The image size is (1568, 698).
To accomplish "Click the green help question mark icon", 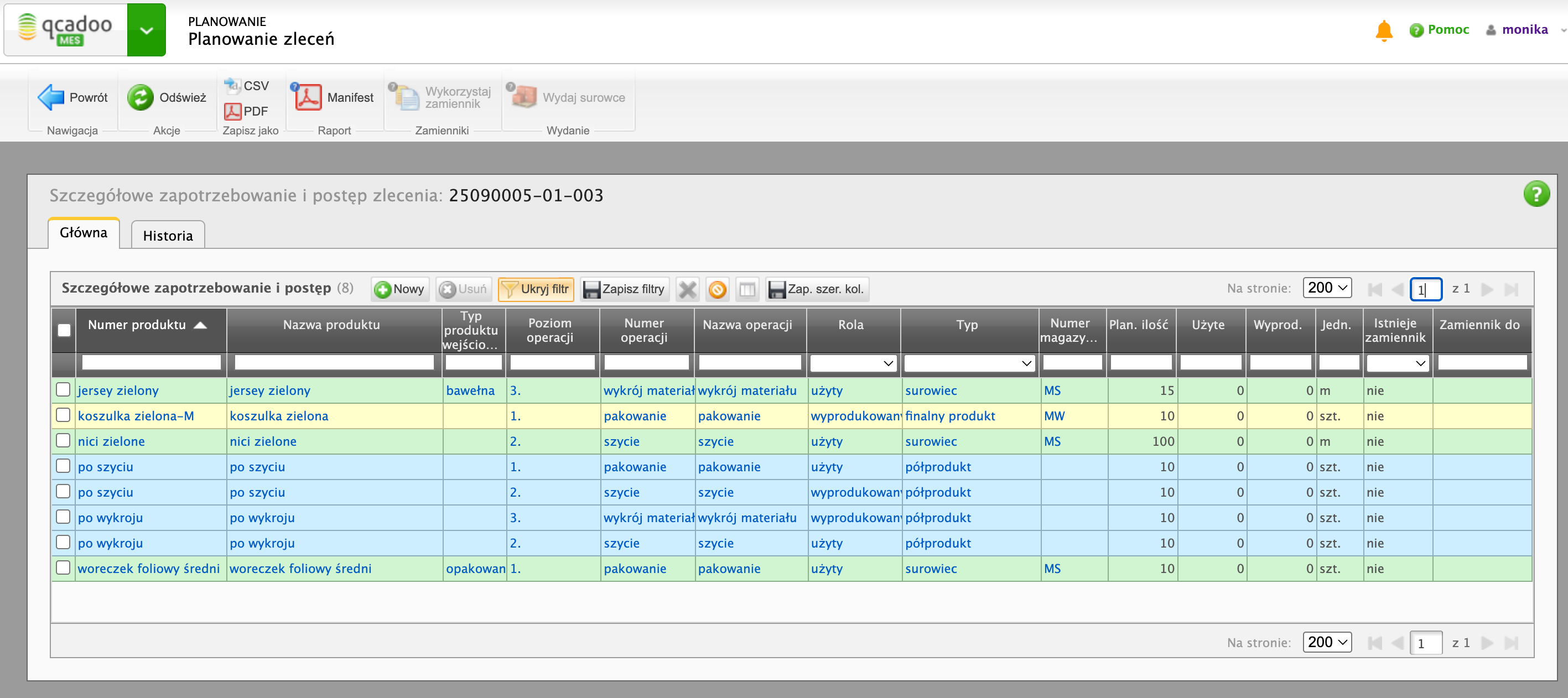I will pos(1536,194).
